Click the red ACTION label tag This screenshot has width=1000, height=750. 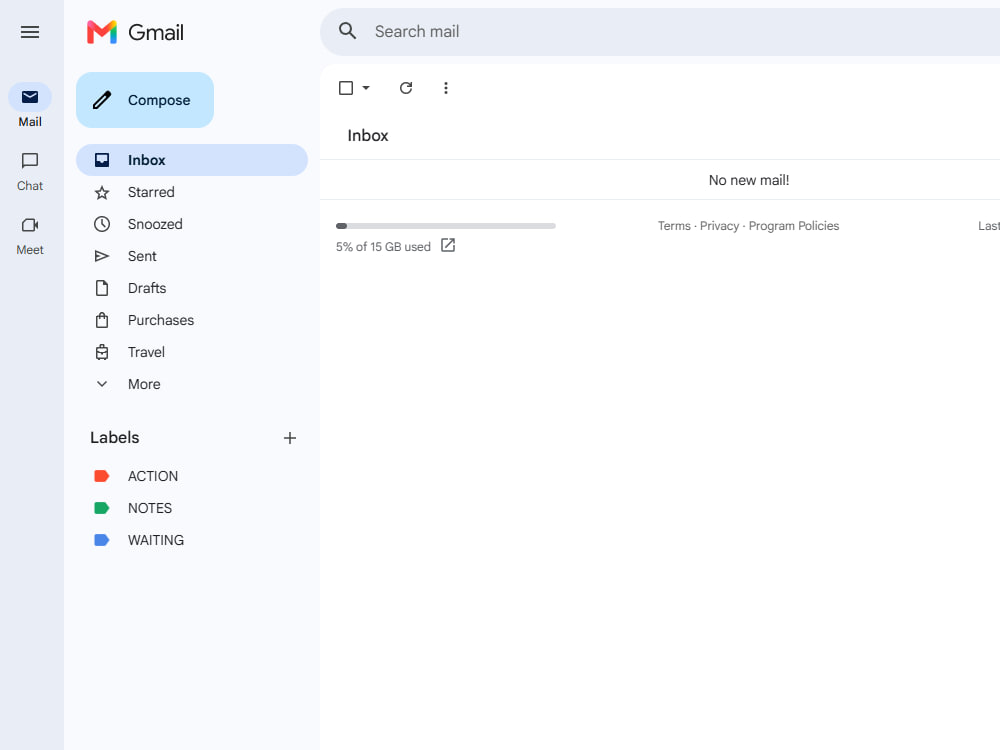click(102, 476)
